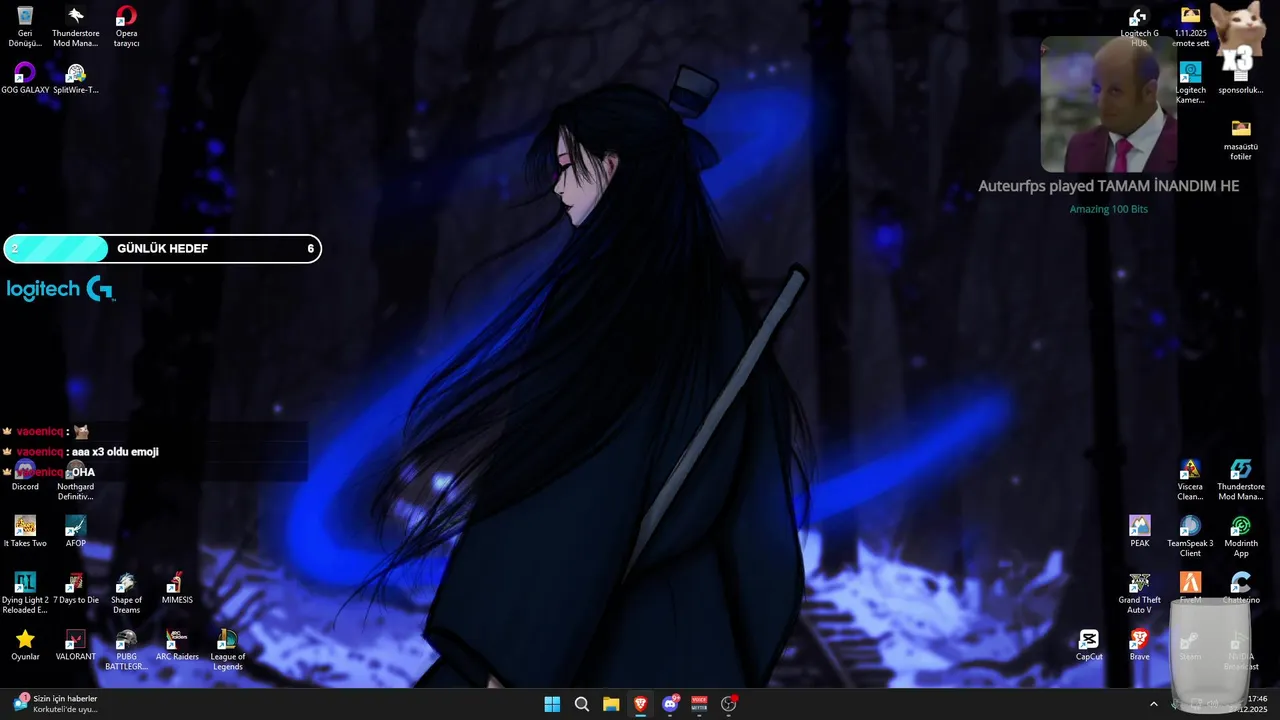Image resolution: width=1280 pixels, height=720 pixels.
Task: Open Discord from the taskbar
Action: click(x=670, y=704)
